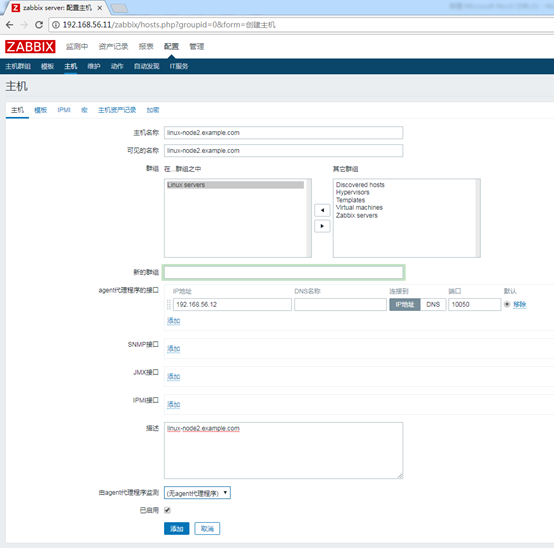Click the site info icon in address bar
This screenshot has width=554, height=548.
[x=56, y=25]
